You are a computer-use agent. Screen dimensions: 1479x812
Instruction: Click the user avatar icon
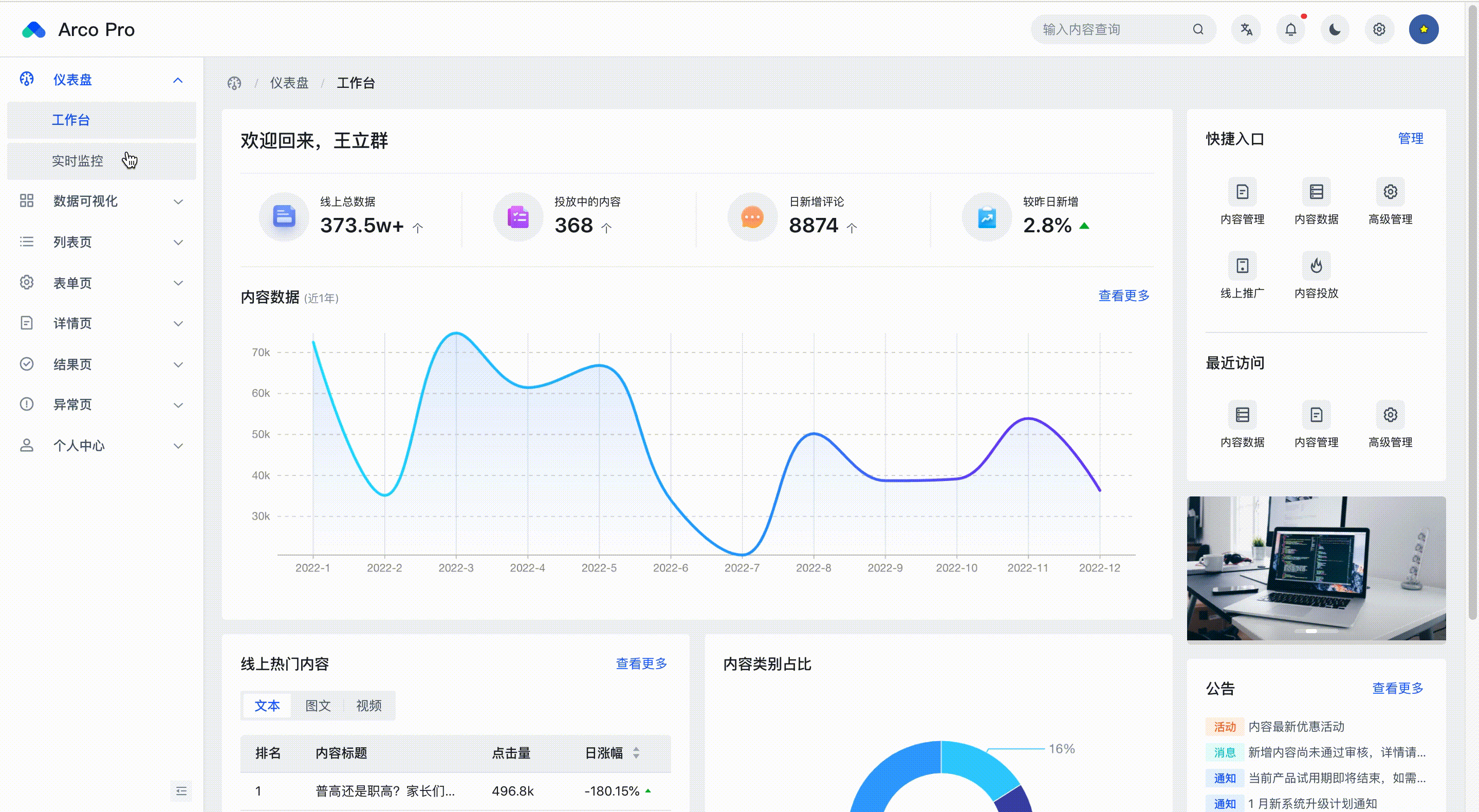pyautogui.click(x=1423, y=29)
